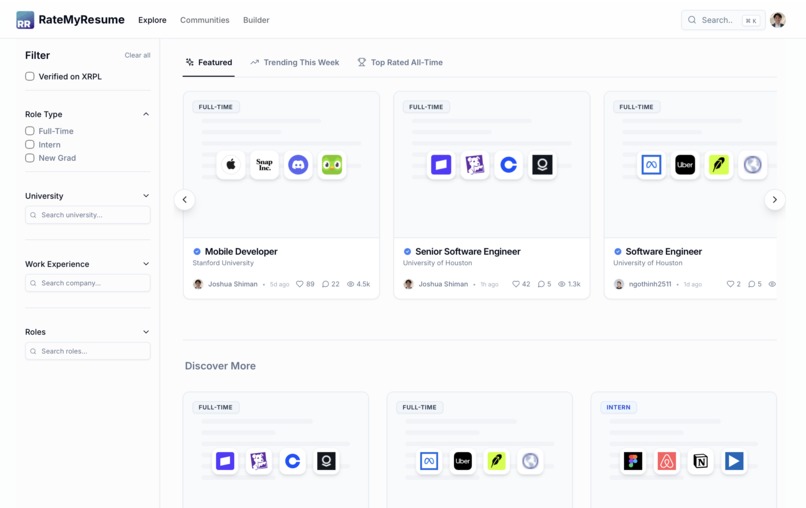Click the Meta logo on Software Engineer card
This screenshot has height=508, width=806.
click(x=651, y=165)
